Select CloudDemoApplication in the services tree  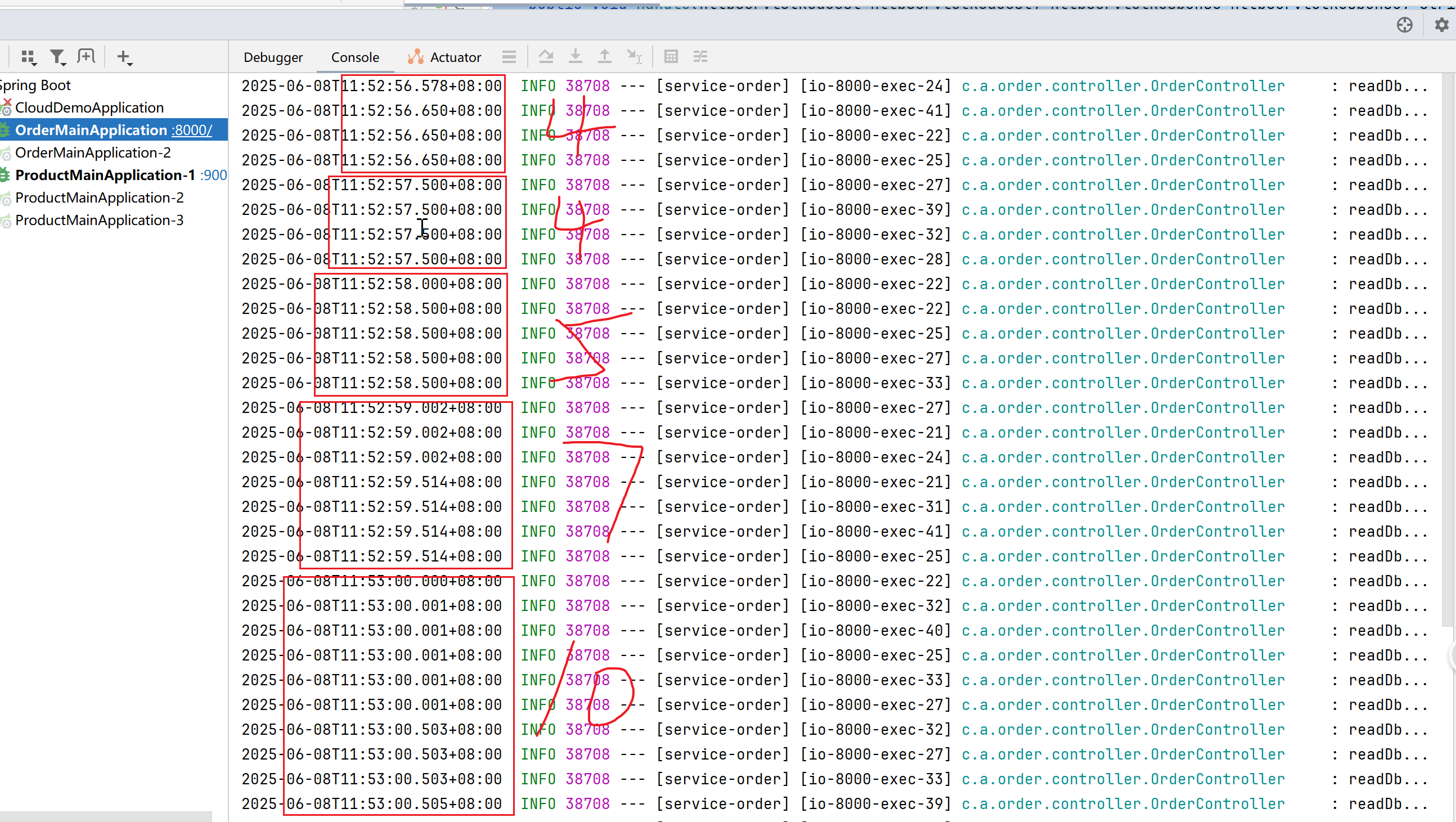tap(89, 107)
